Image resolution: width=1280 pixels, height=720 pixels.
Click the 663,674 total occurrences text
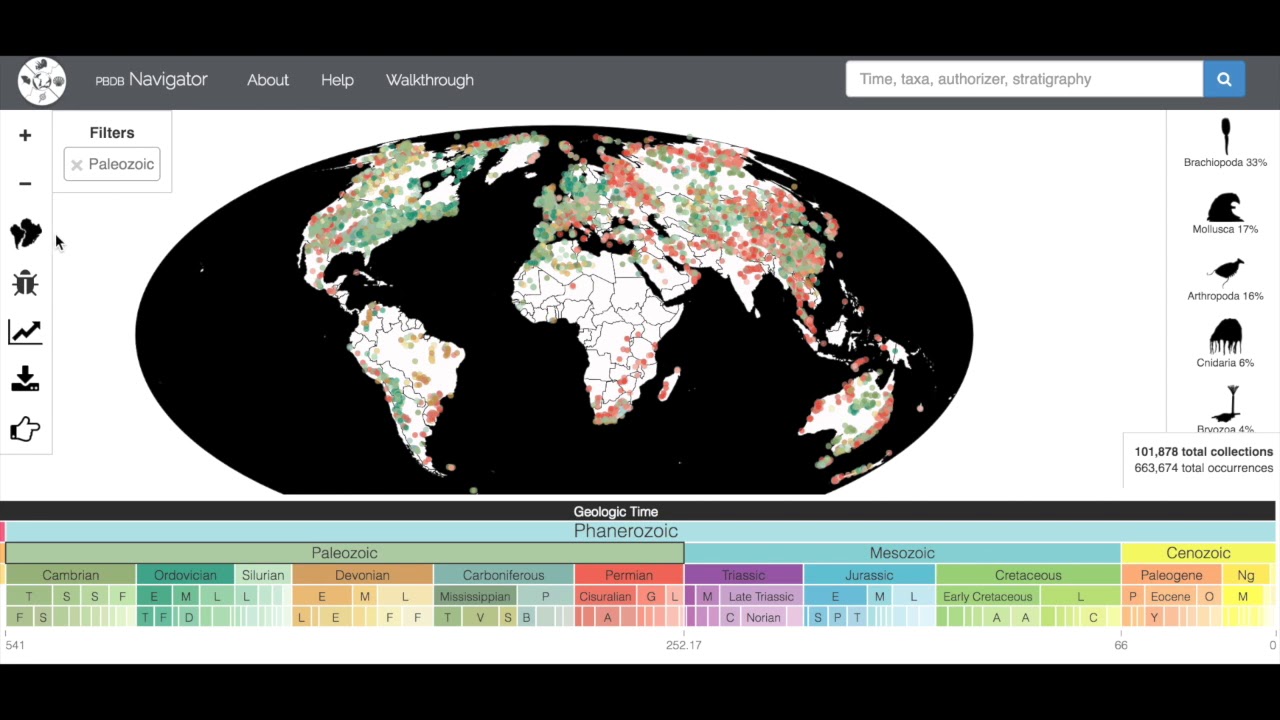[1204, 468]
